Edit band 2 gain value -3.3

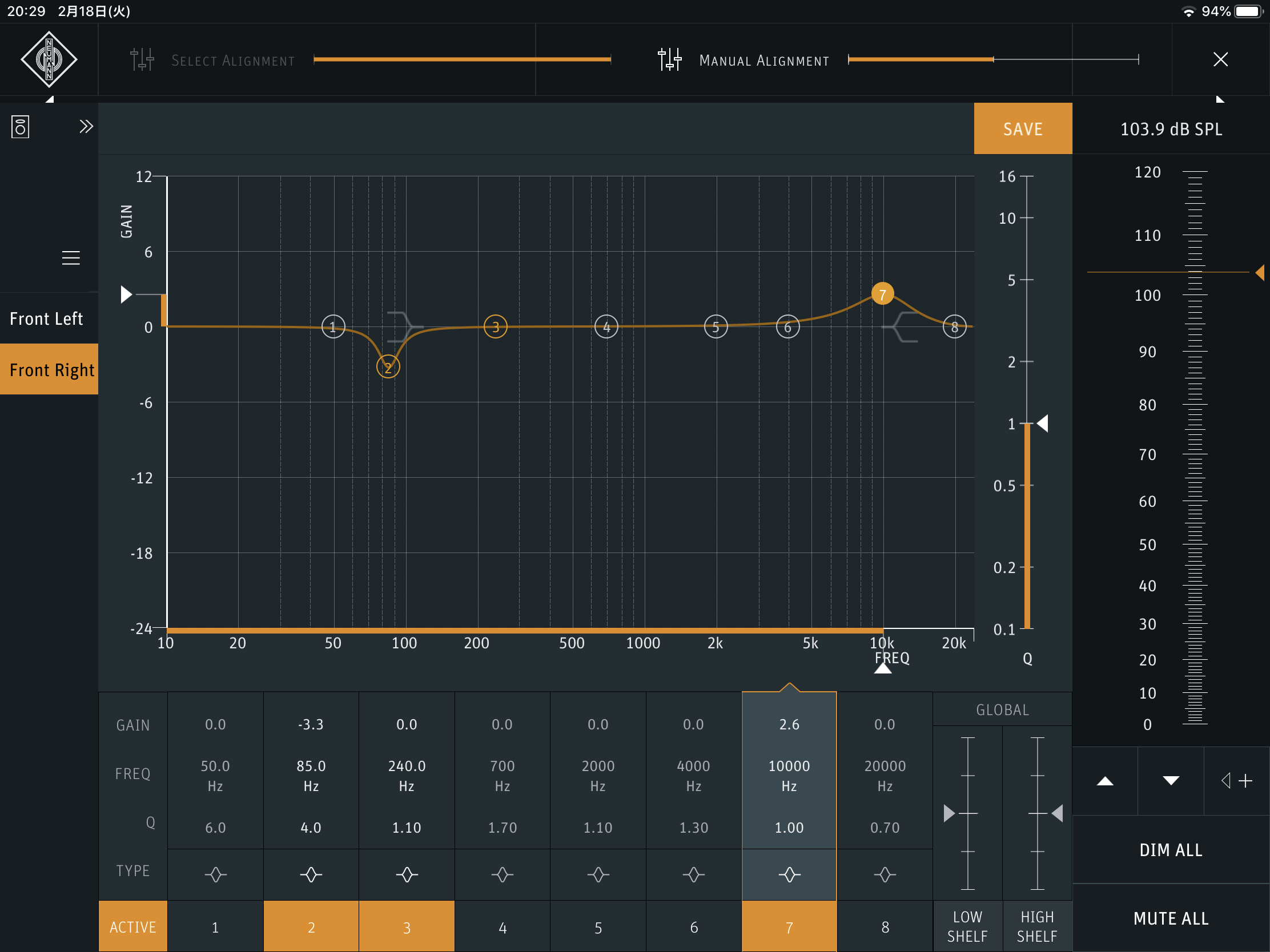click(x=311, y=724)
